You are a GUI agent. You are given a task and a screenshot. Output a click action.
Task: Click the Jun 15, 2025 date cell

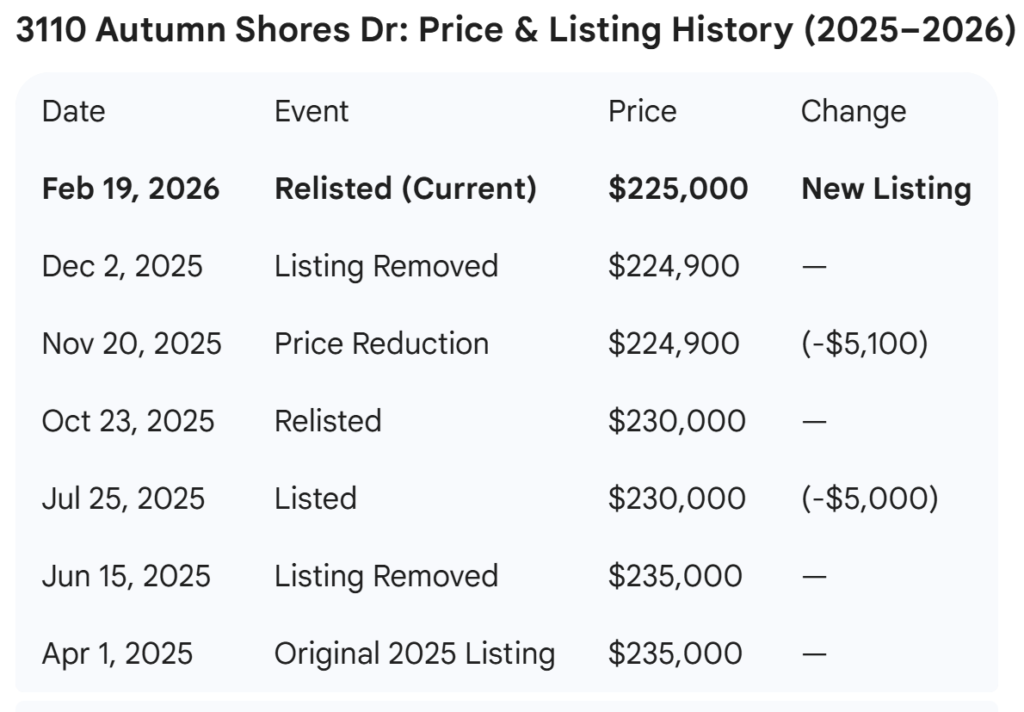[x=126, y=576]
